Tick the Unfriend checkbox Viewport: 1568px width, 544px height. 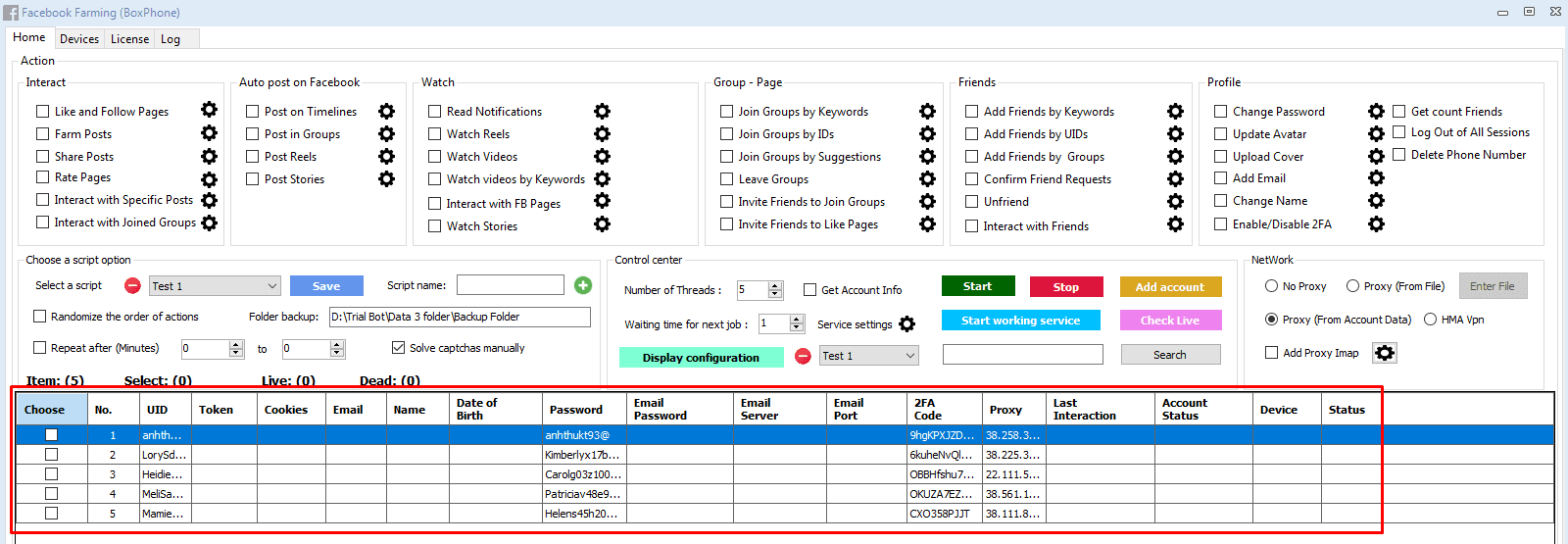971,201
